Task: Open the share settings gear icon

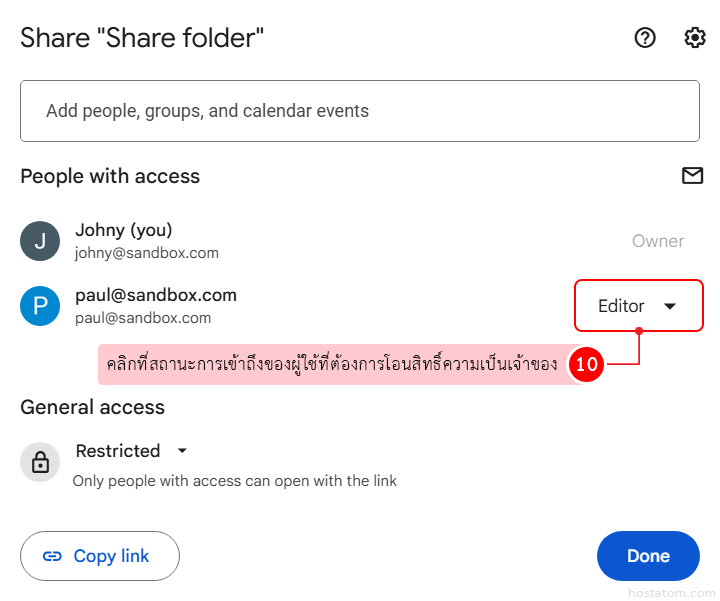Action: (694, 38)
